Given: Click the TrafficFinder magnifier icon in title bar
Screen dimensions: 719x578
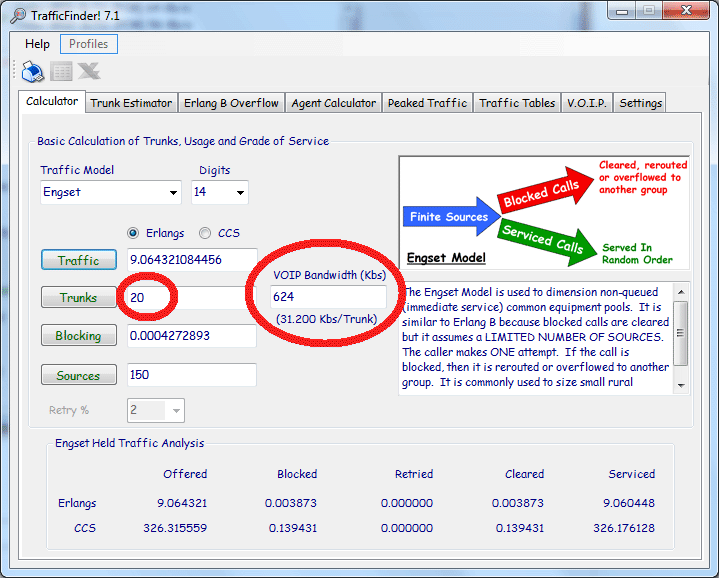Looking at the screenshot, I should coord(18,16).
